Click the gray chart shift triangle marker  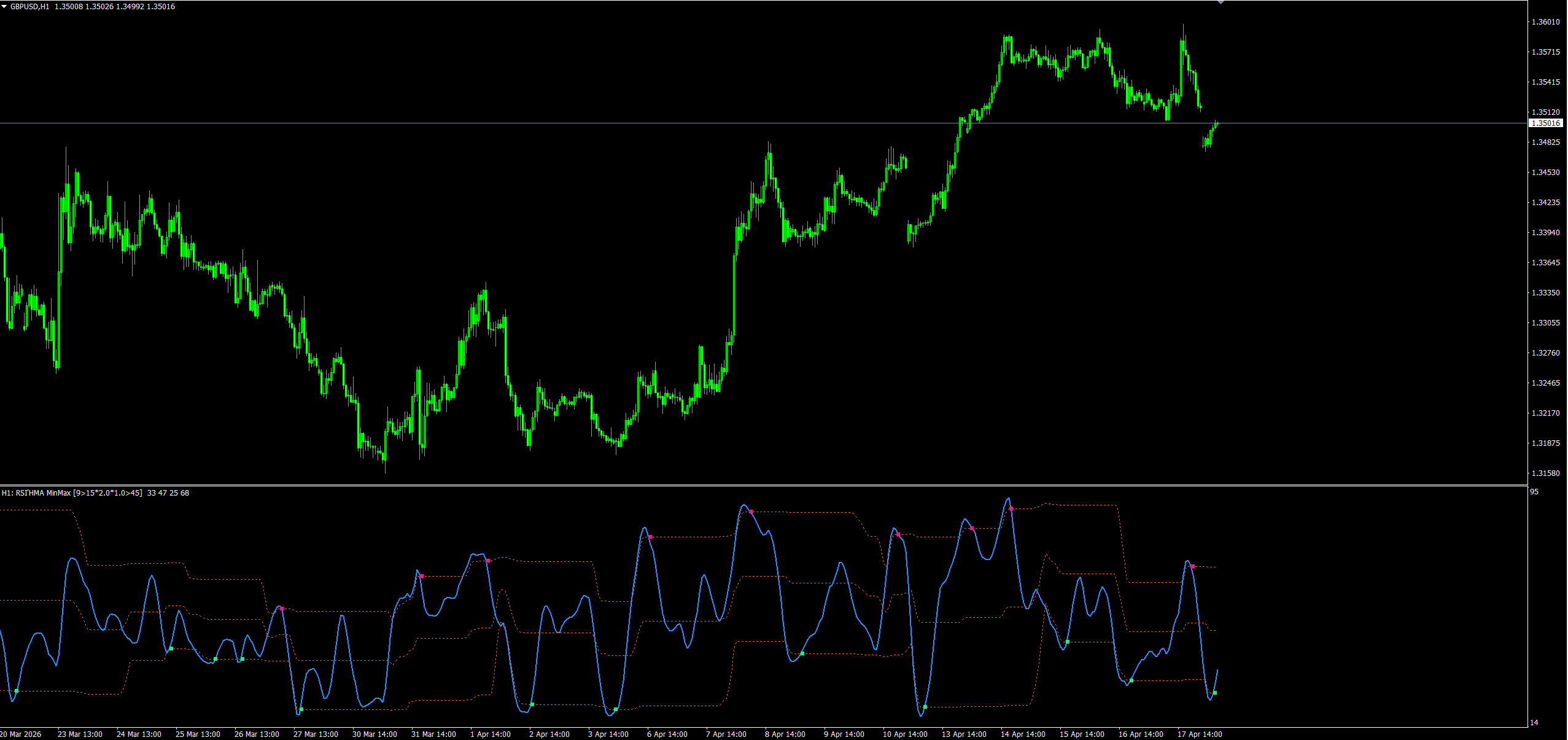coord(1221,2)
